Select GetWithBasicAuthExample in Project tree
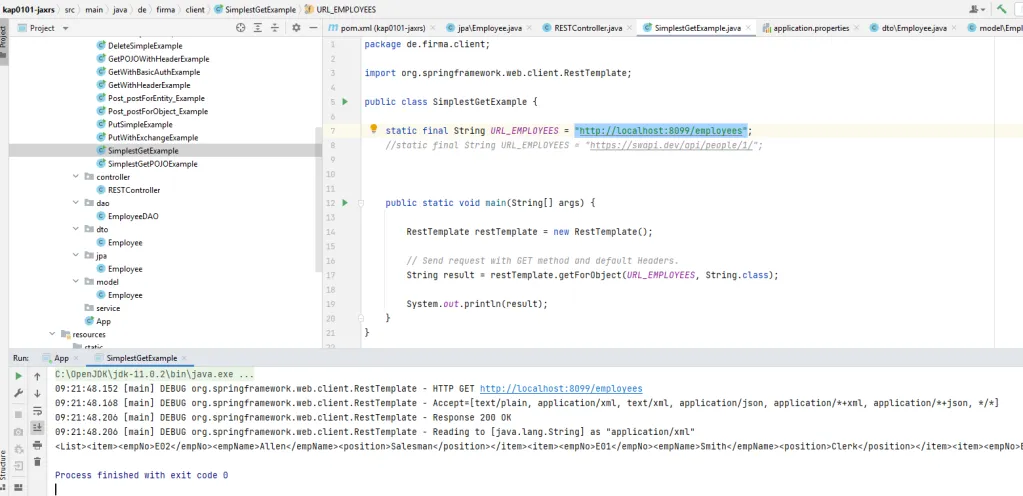 (x=154, y=72)
